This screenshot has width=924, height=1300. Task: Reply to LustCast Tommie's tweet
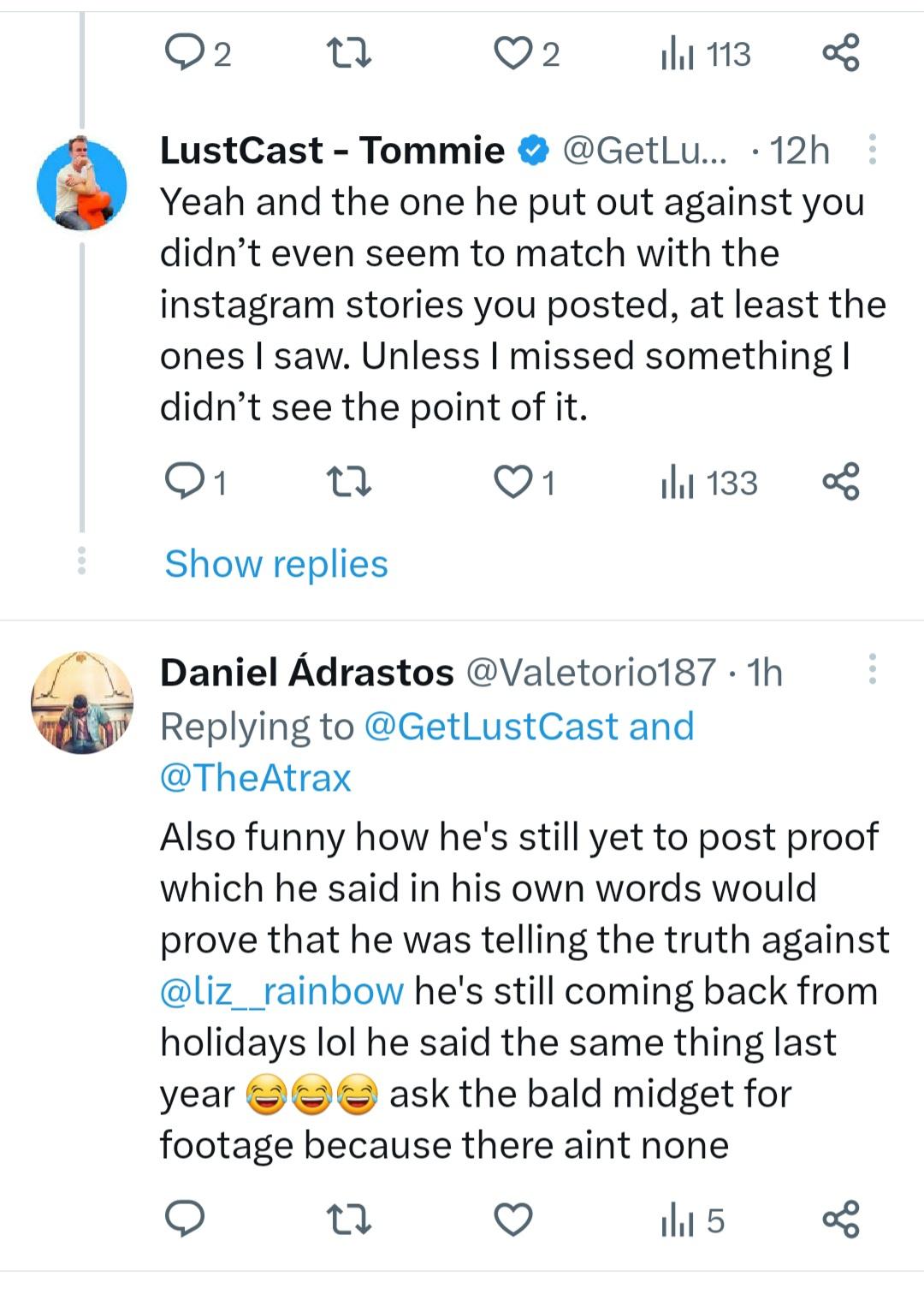[184, 482]
